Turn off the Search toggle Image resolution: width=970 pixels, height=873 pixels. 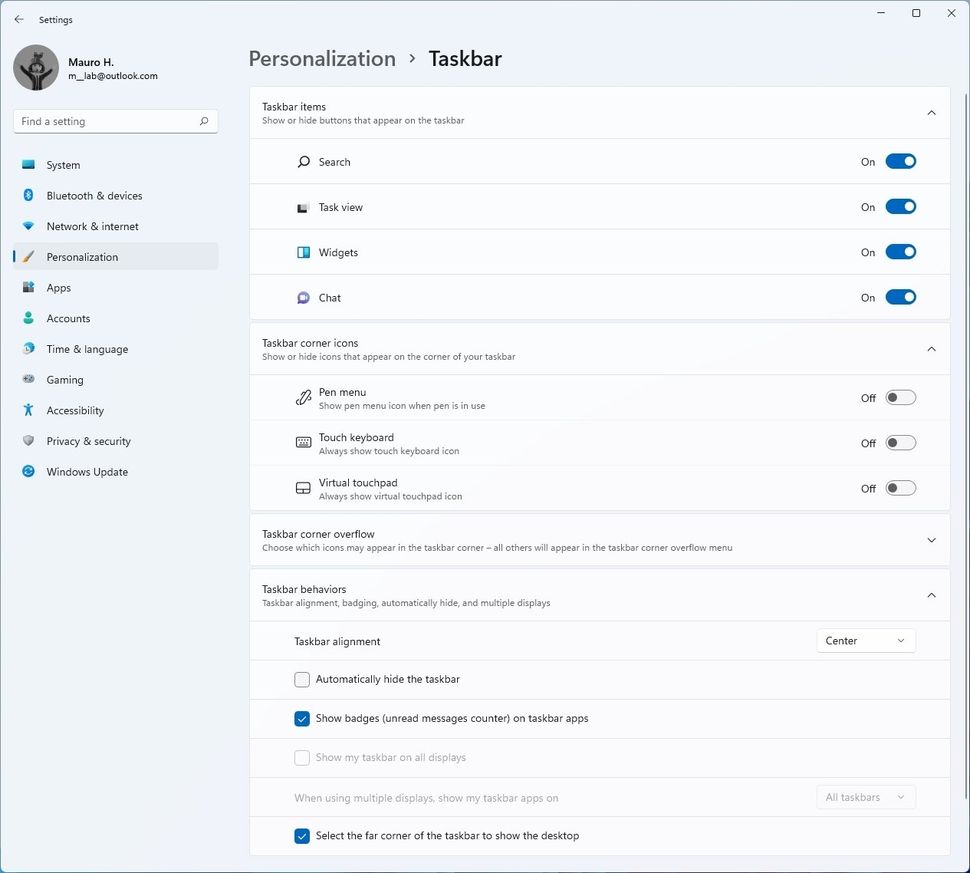pos(899,161)
